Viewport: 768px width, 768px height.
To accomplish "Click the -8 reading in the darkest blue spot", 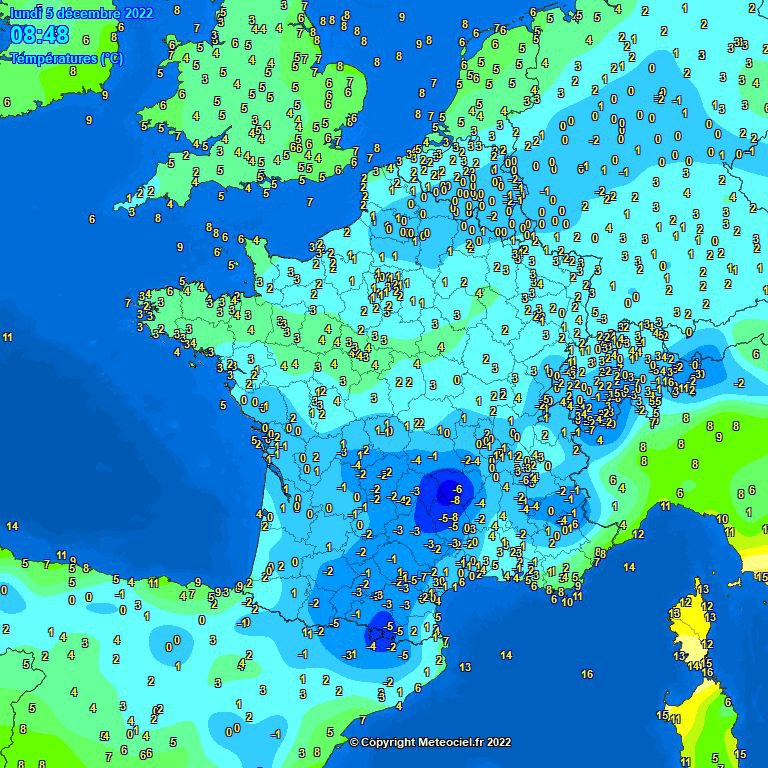I will (x=456, y=499).
